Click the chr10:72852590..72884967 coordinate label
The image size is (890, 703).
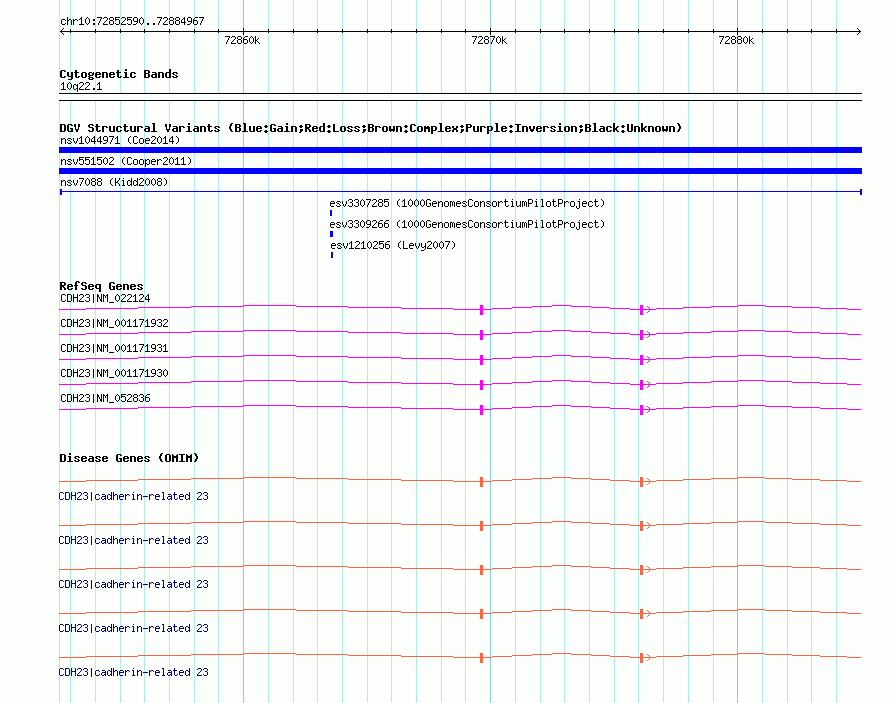pos(132,21)
